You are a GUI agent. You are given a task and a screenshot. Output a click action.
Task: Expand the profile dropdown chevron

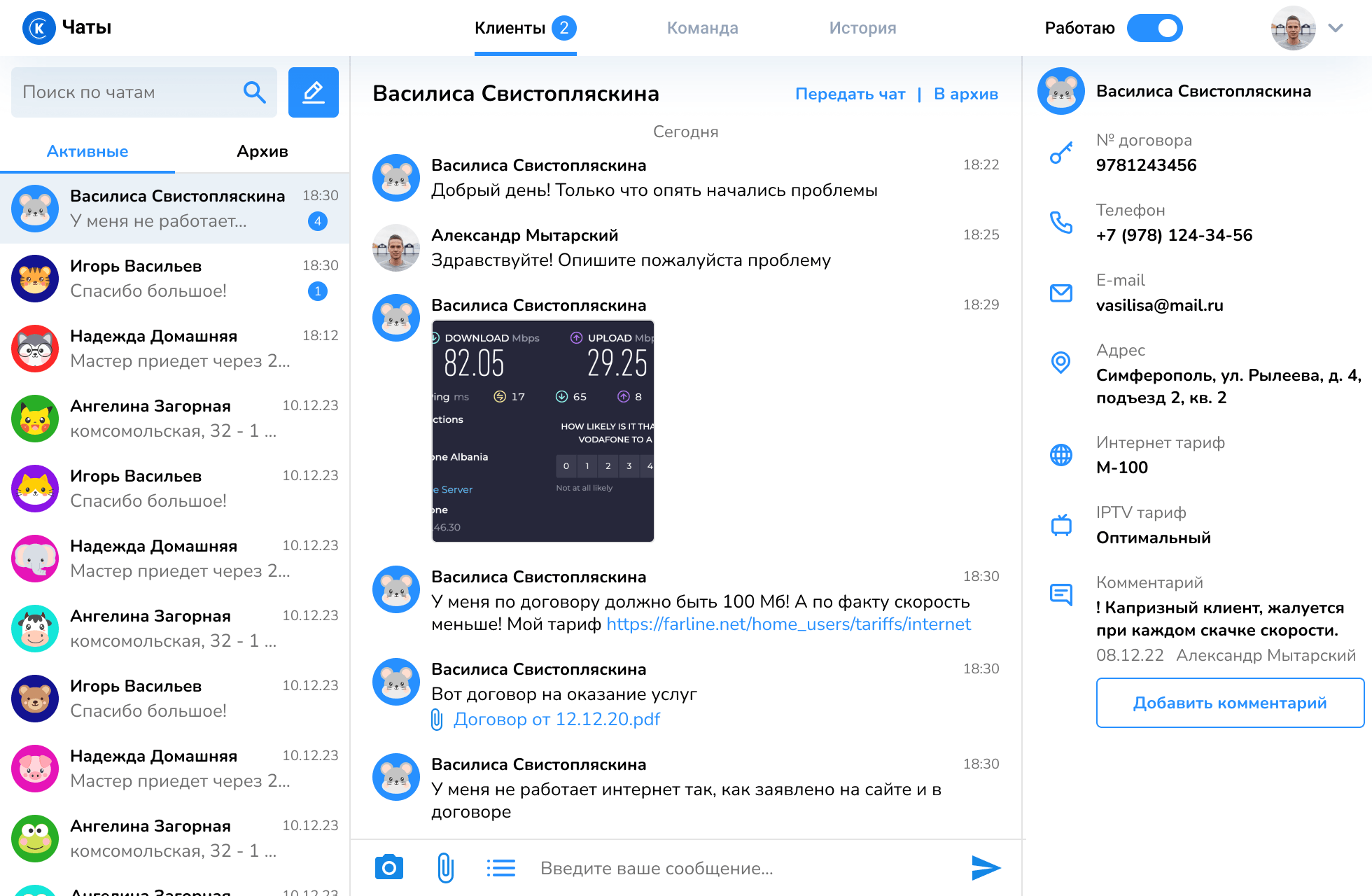tap(1336, 28)
